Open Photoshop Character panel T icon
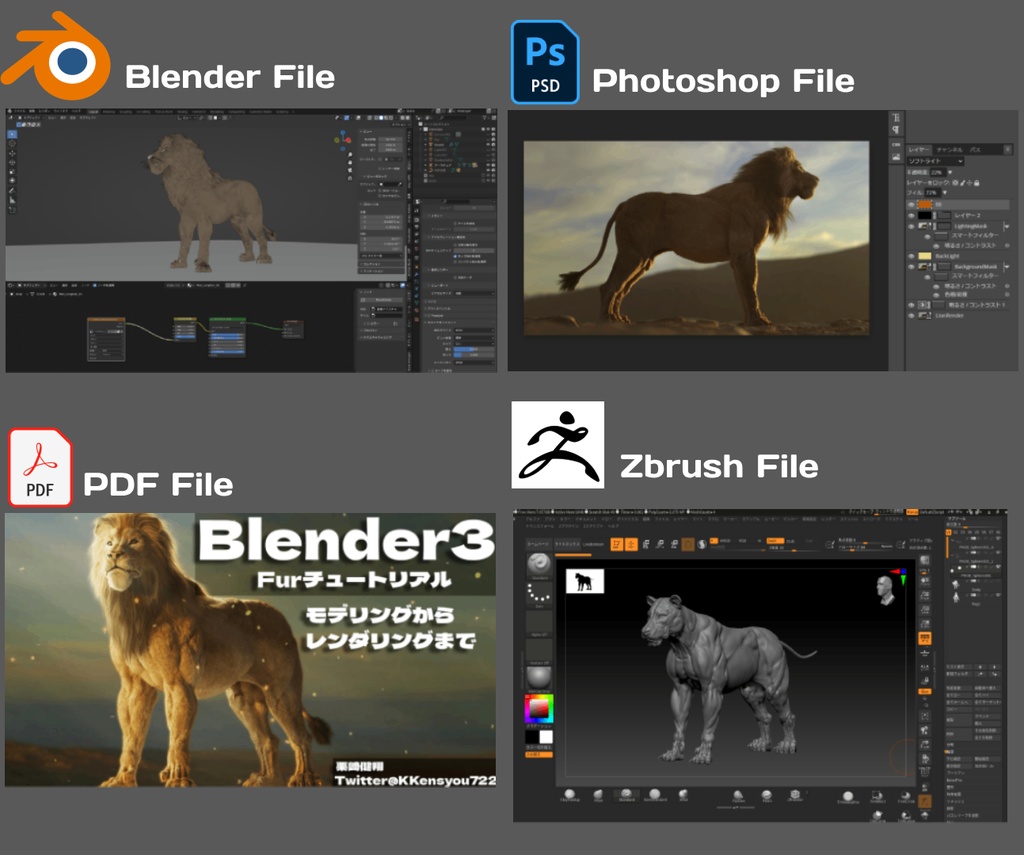Viewport: 1024px width, 855px height. 895,118
